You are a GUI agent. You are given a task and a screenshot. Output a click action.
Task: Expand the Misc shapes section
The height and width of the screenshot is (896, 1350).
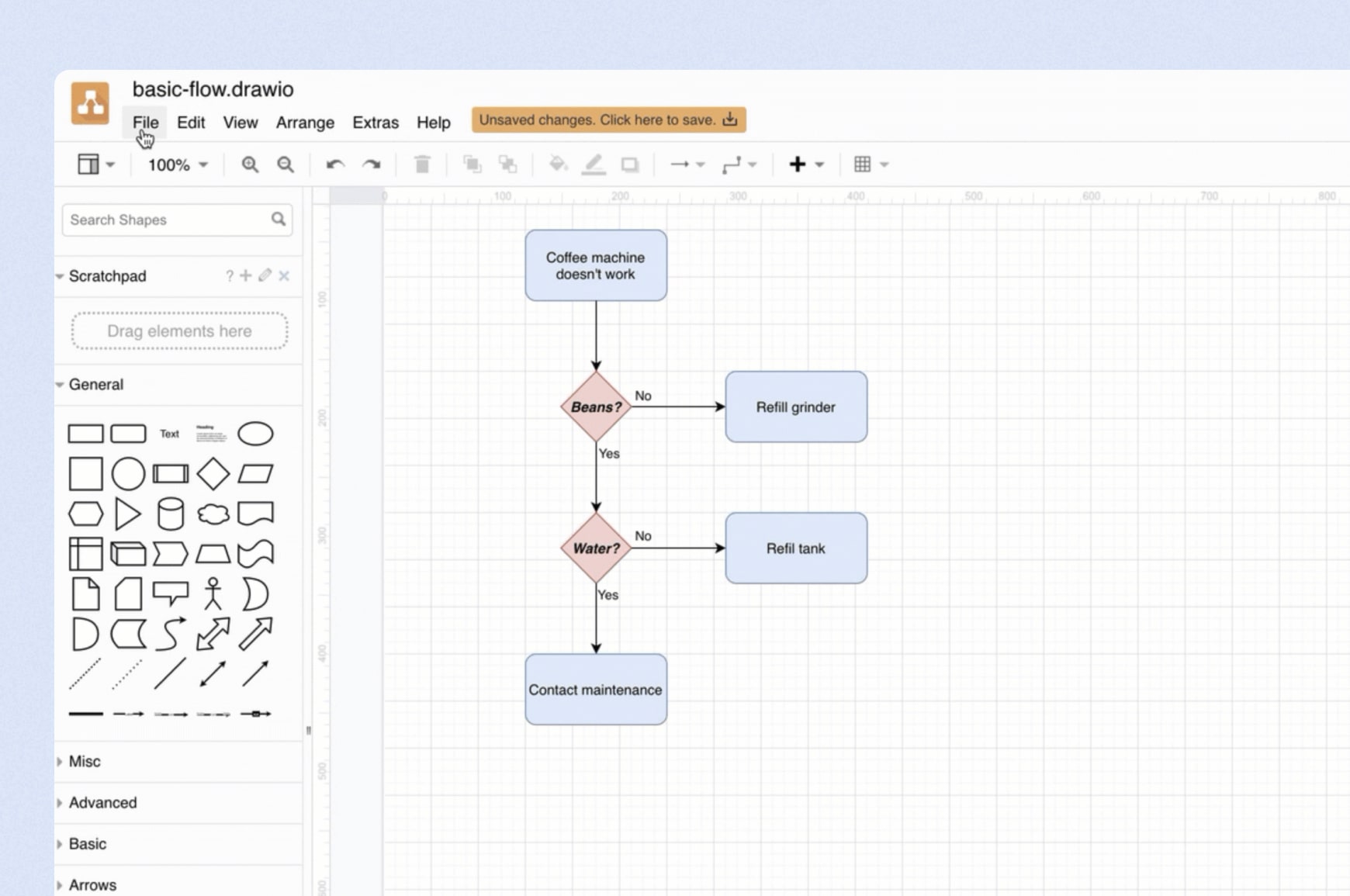click(85, 761)
